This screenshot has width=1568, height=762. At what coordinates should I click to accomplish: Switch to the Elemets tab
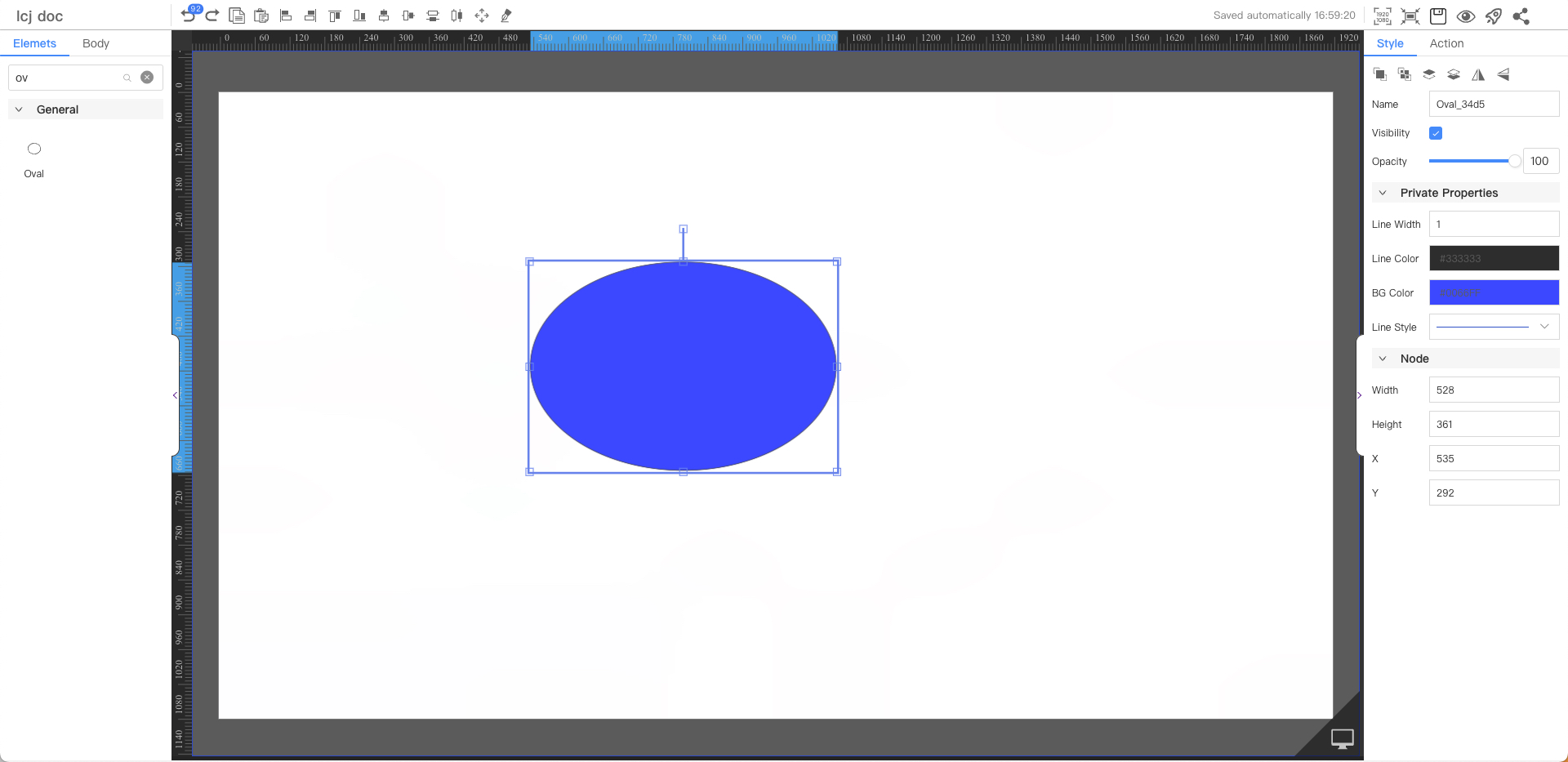[34, 43]
